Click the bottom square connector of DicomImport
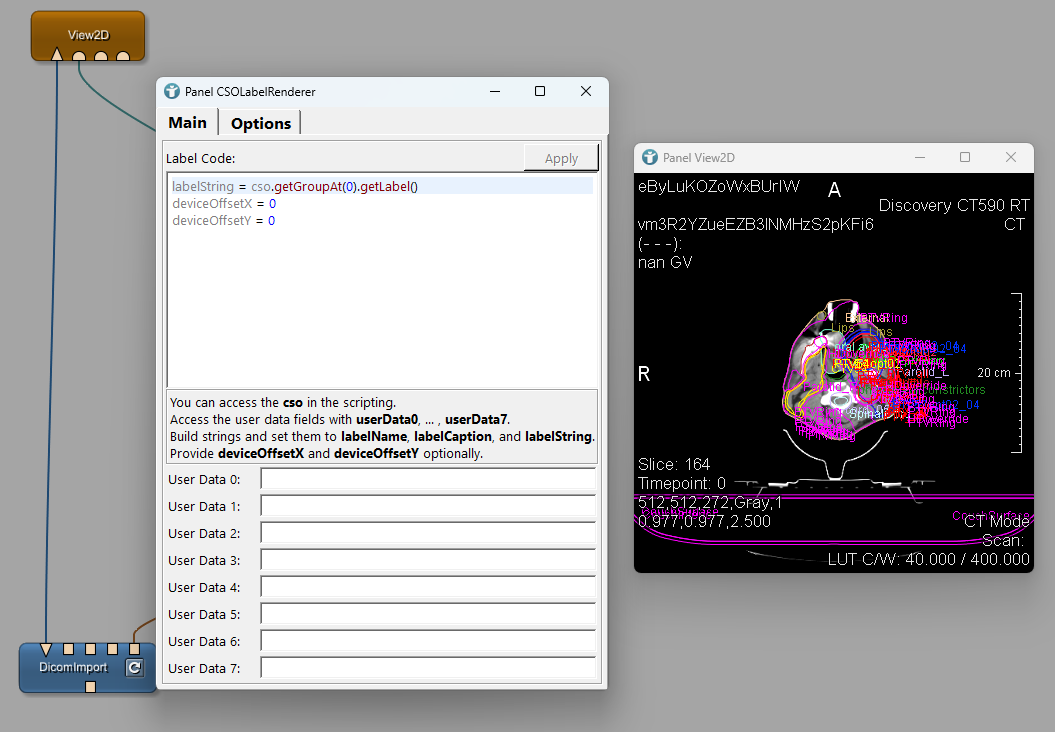Image resolution: width=1055 pixels, height=732 pixels. tap(90, 687)
